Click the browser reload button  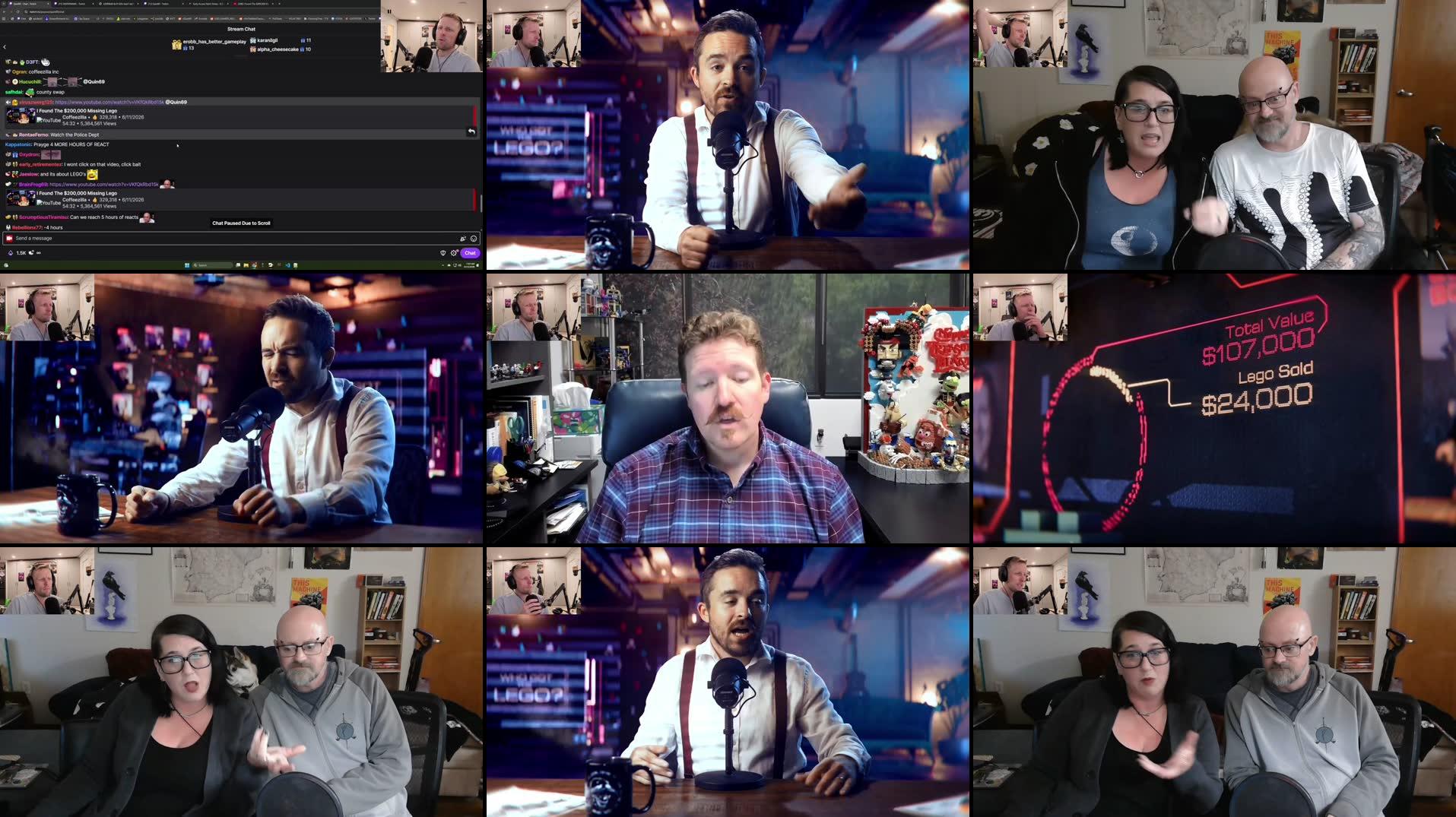17,12
